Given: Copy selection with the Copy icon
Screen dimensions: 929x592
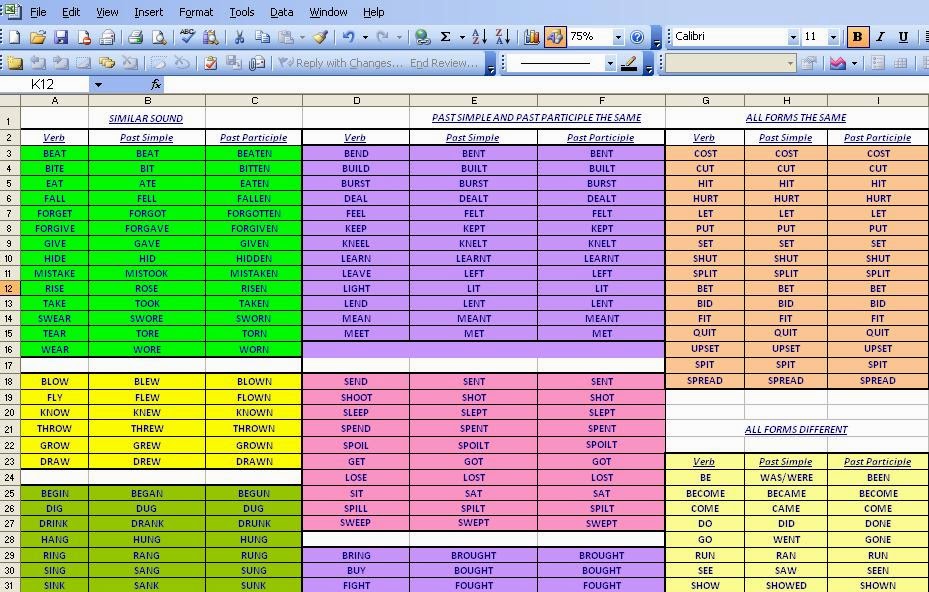Looking at the screenshot, I should 262,37.
